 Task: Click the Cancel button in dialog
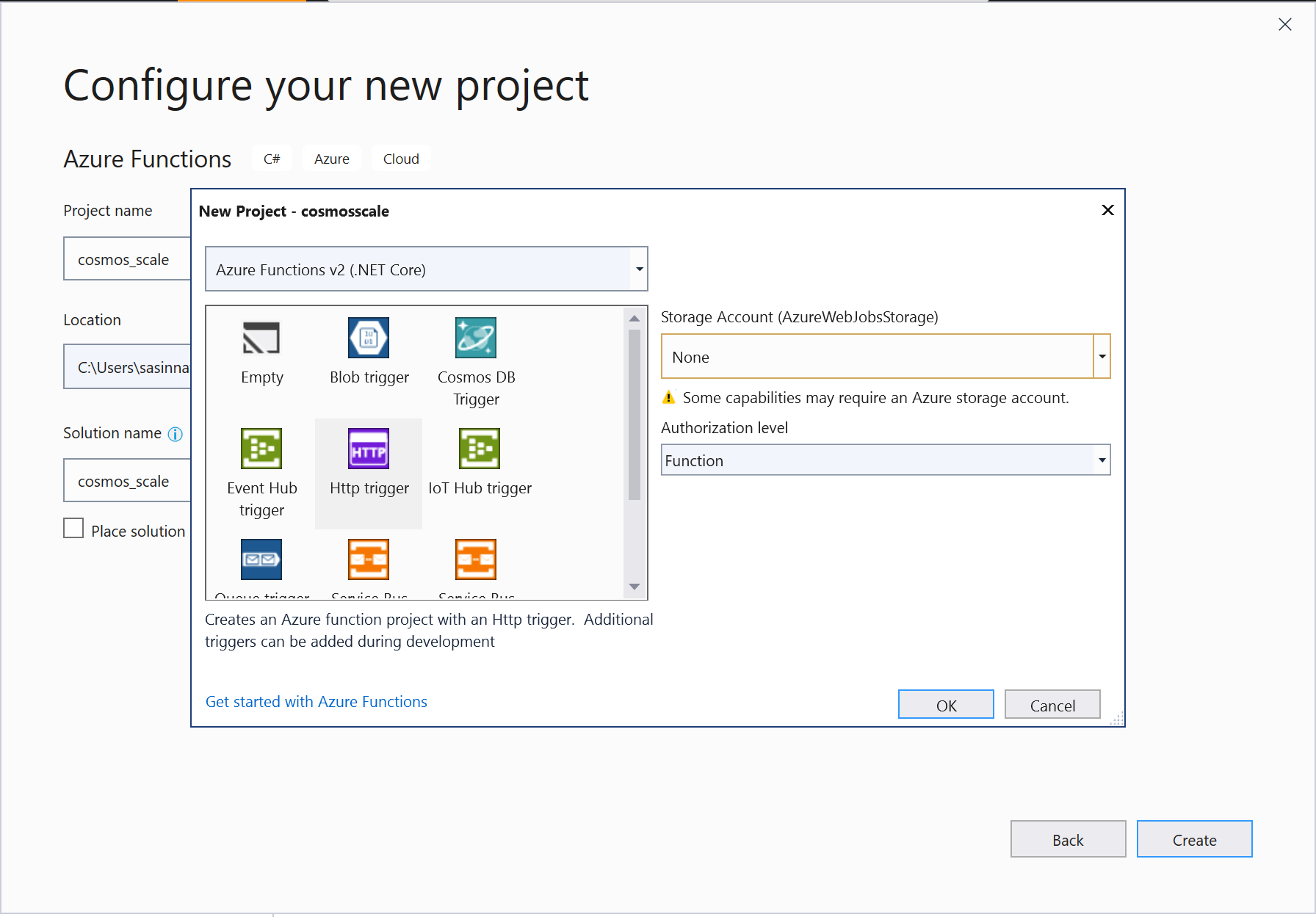tap(1052, 705)
